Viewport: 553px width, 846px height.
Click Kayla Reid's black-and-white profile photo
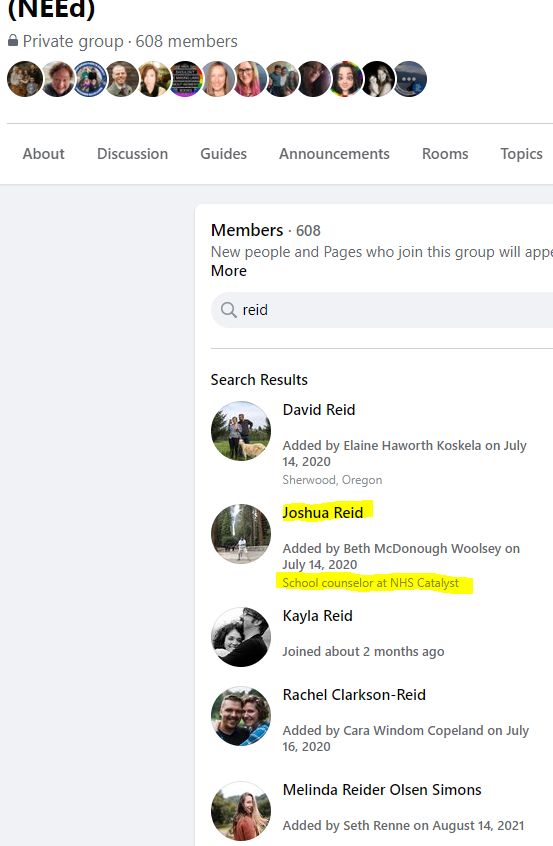pyautogui.click(x=241, y=637)
